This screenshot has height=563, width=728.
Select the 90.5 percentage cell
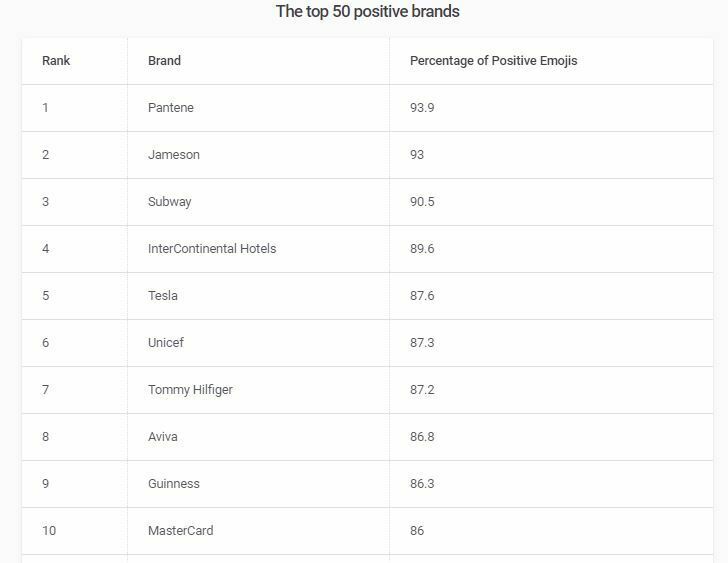(x=422, y=202)
